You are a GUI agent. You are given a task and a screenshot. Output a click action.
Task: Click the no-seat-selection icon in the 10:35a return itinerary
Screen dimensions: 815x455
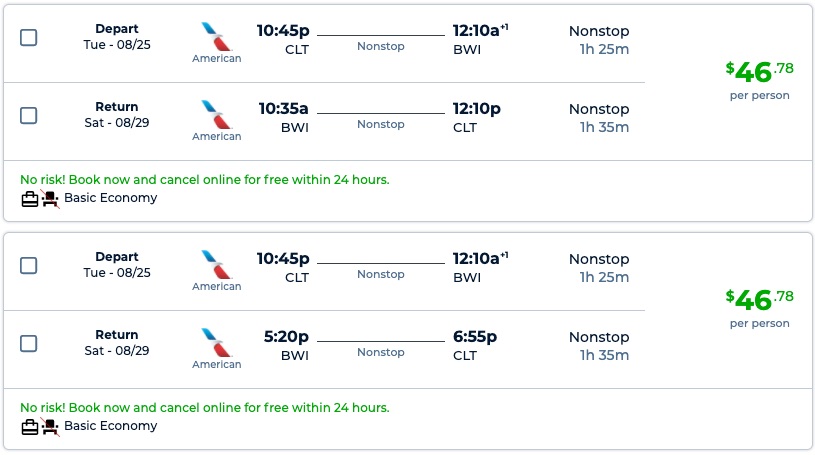[x=50, y=198]
